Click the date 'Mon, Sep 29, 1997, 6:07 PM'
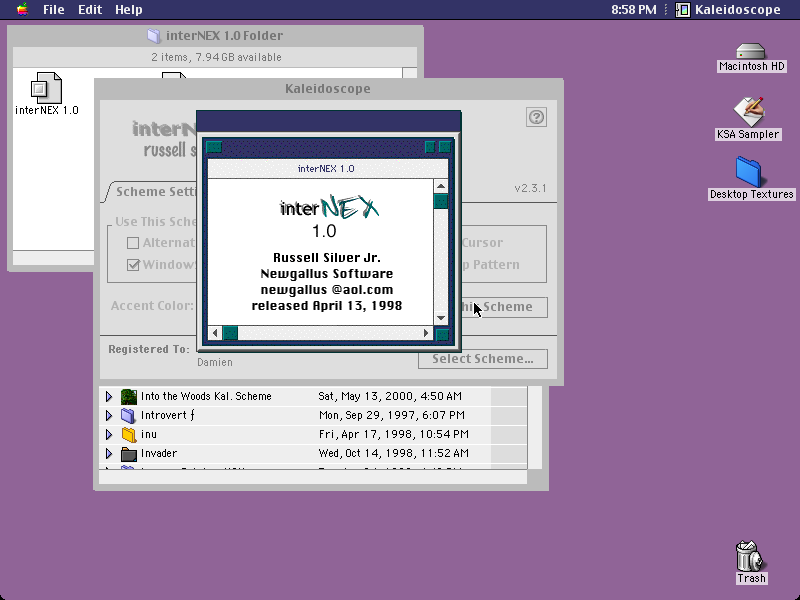Screen dimensions: 800x600 tap(391, 415)
